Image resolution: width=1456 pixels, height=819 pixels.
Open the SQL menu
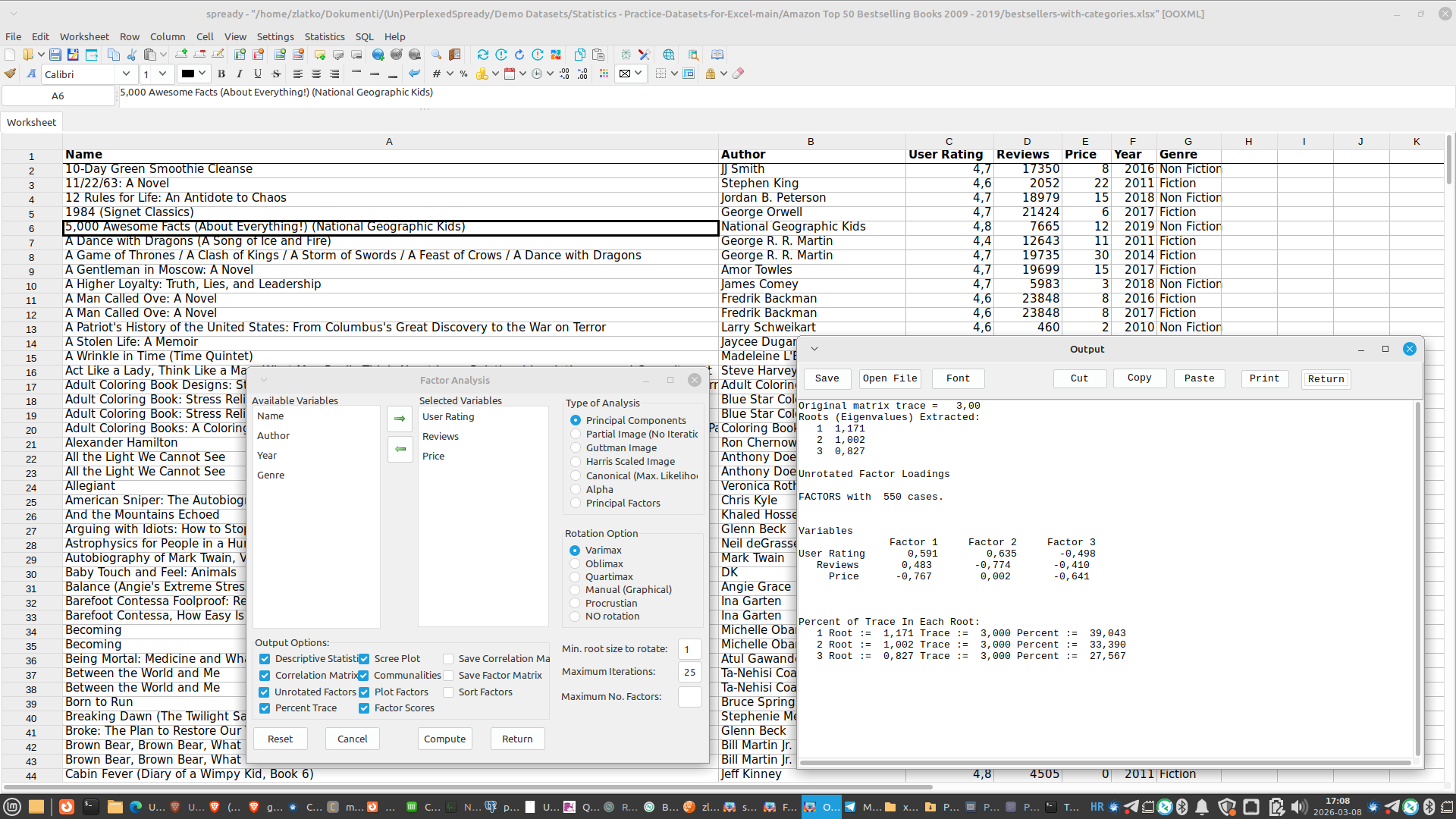pos(364,36)
